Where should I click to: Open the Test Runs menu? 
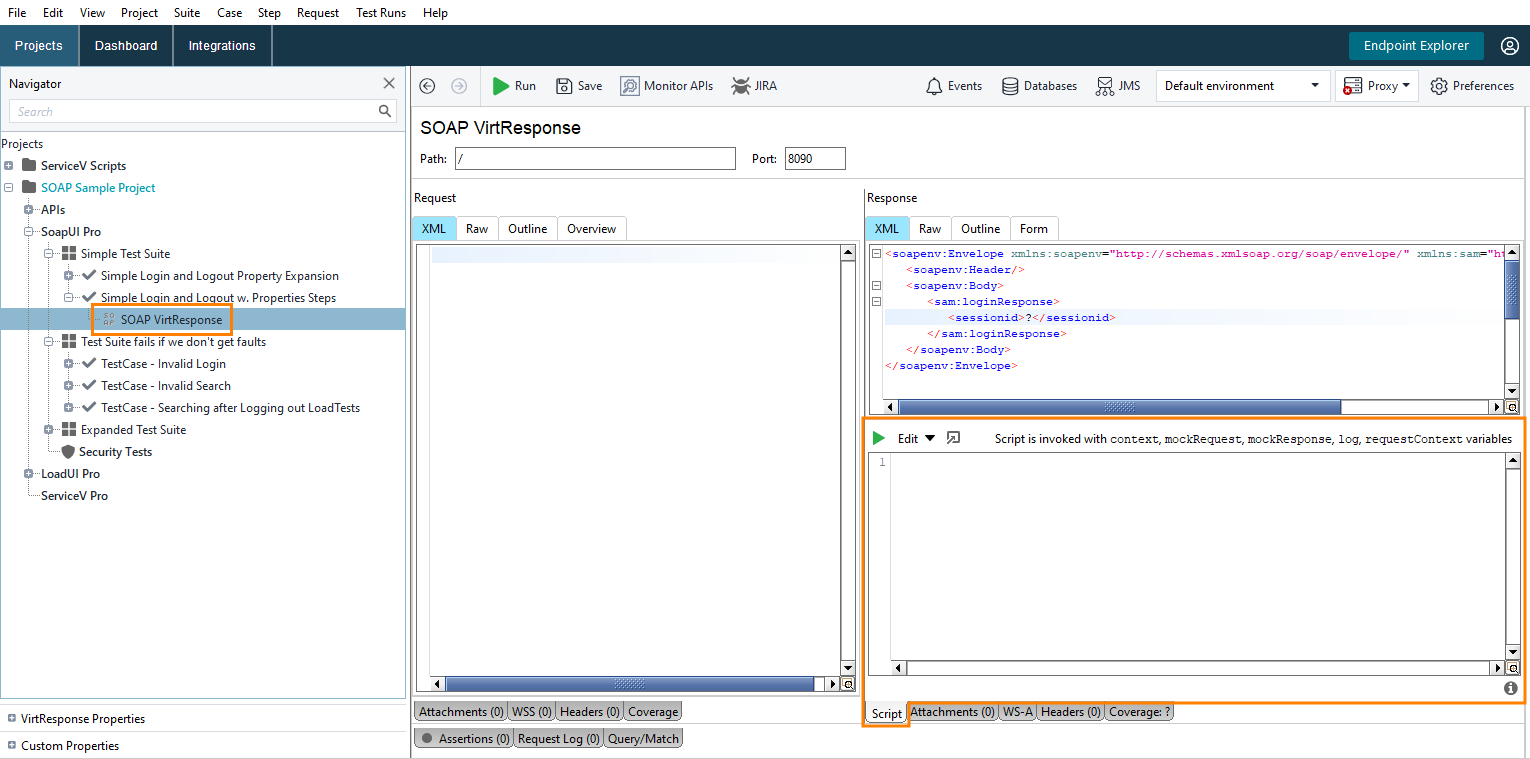[381, 13]
